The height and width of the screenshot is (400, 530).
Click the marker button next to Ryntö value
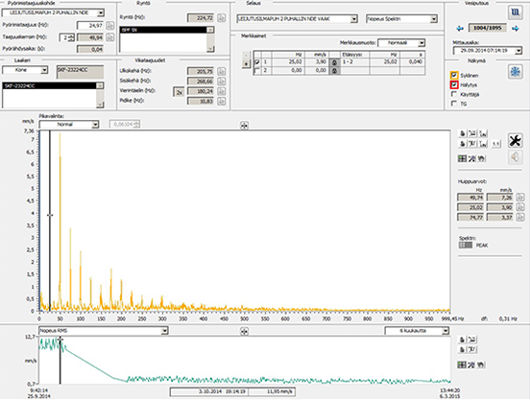pyautogui.click(x=221, y=18)
